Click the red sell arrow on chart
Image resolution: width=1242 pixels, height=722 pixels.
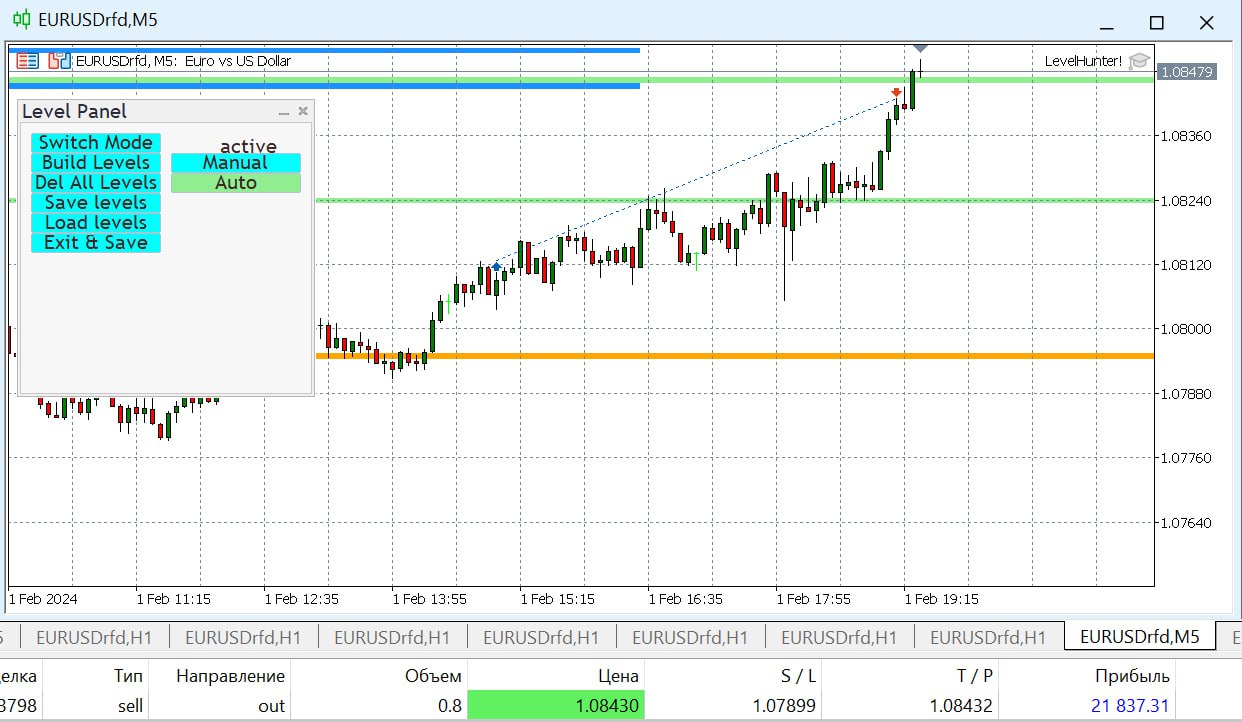click(897, 93)
